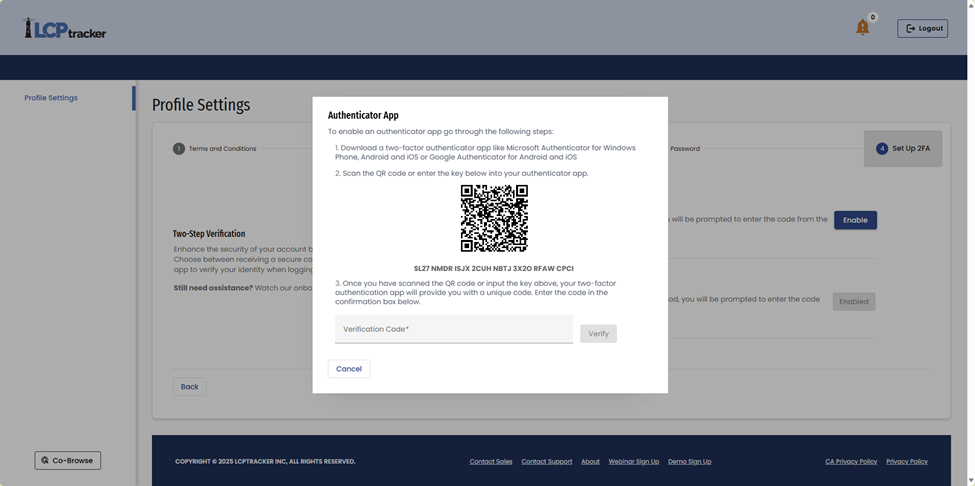Open the About footer link
The height and width of the screenshot is (486, 975).
click(x=590, y=462)
